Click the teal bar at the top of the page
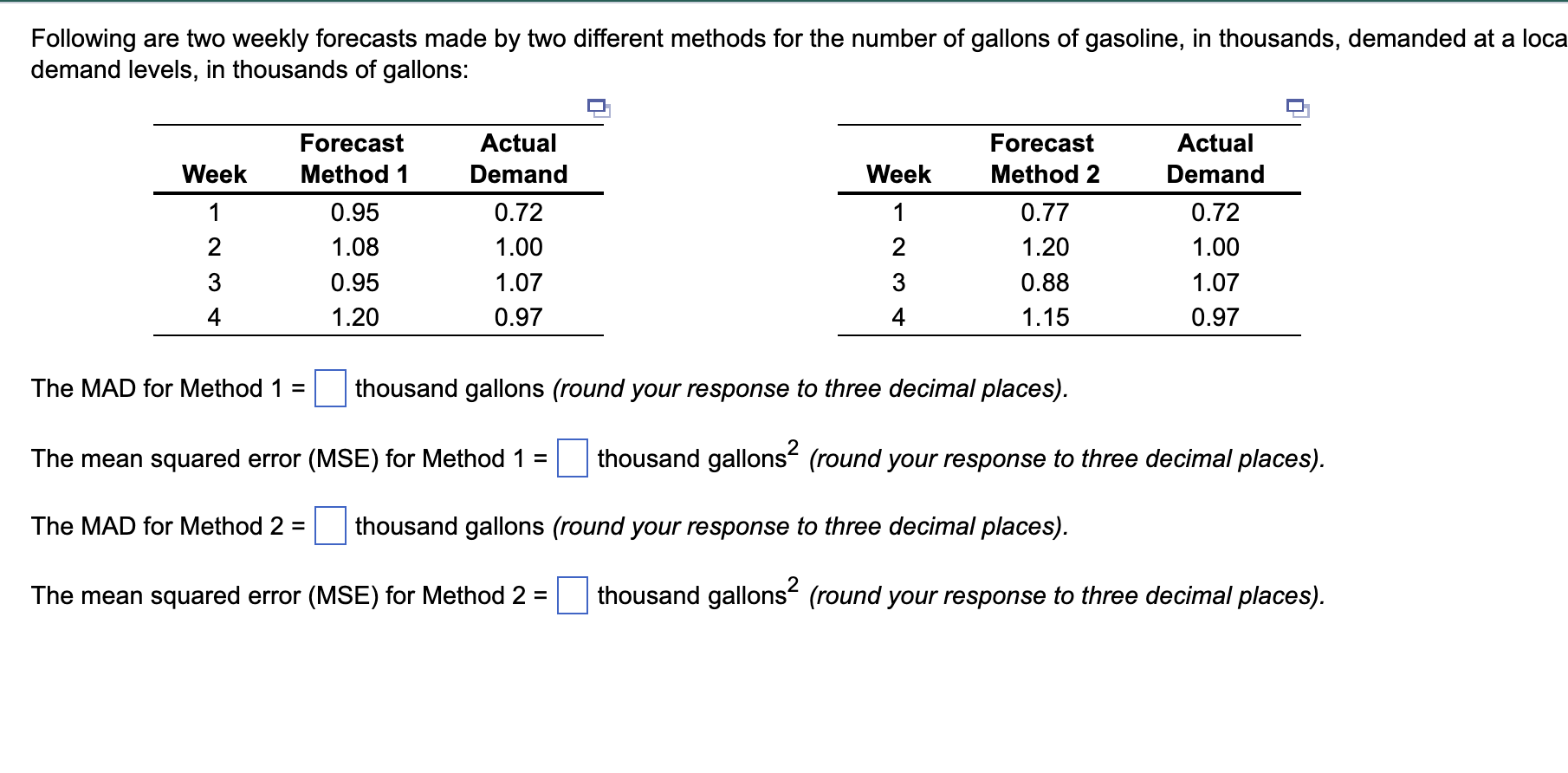 pos(784,4)
